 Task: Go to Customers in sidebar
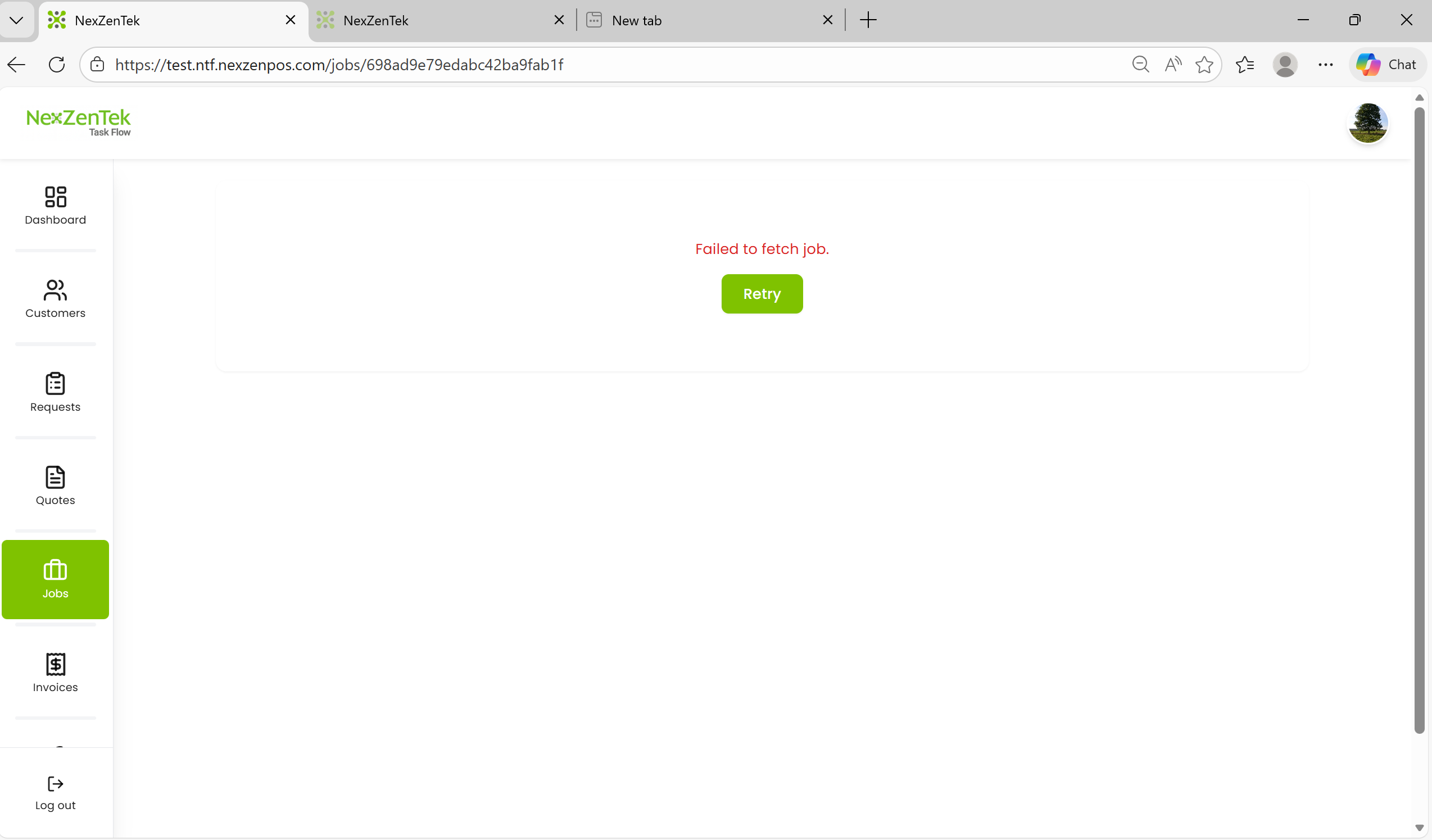click(55, 290)
